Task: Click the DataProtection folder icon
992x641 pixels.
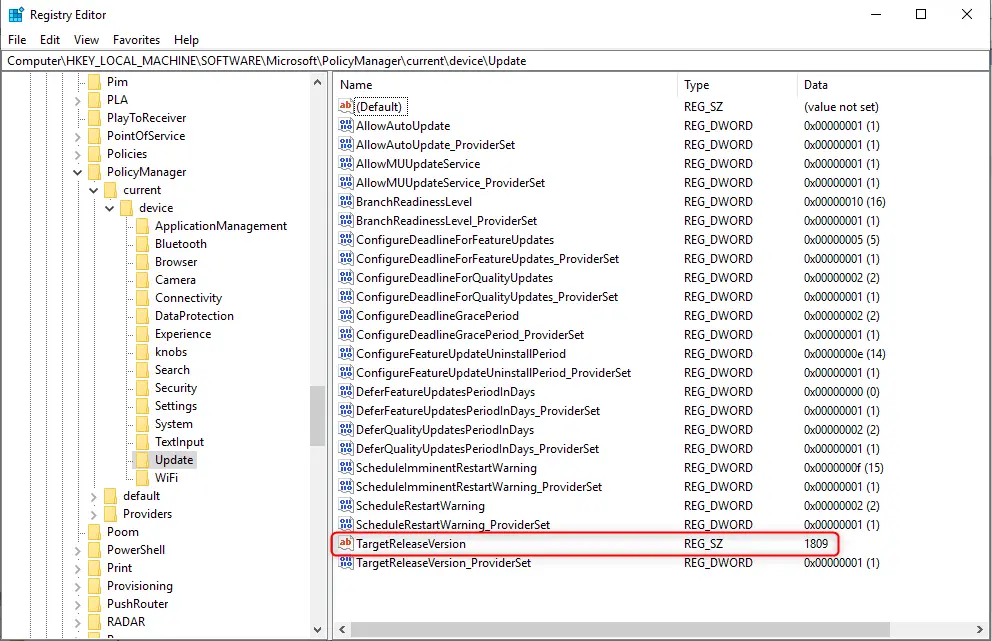Action: 143,316
